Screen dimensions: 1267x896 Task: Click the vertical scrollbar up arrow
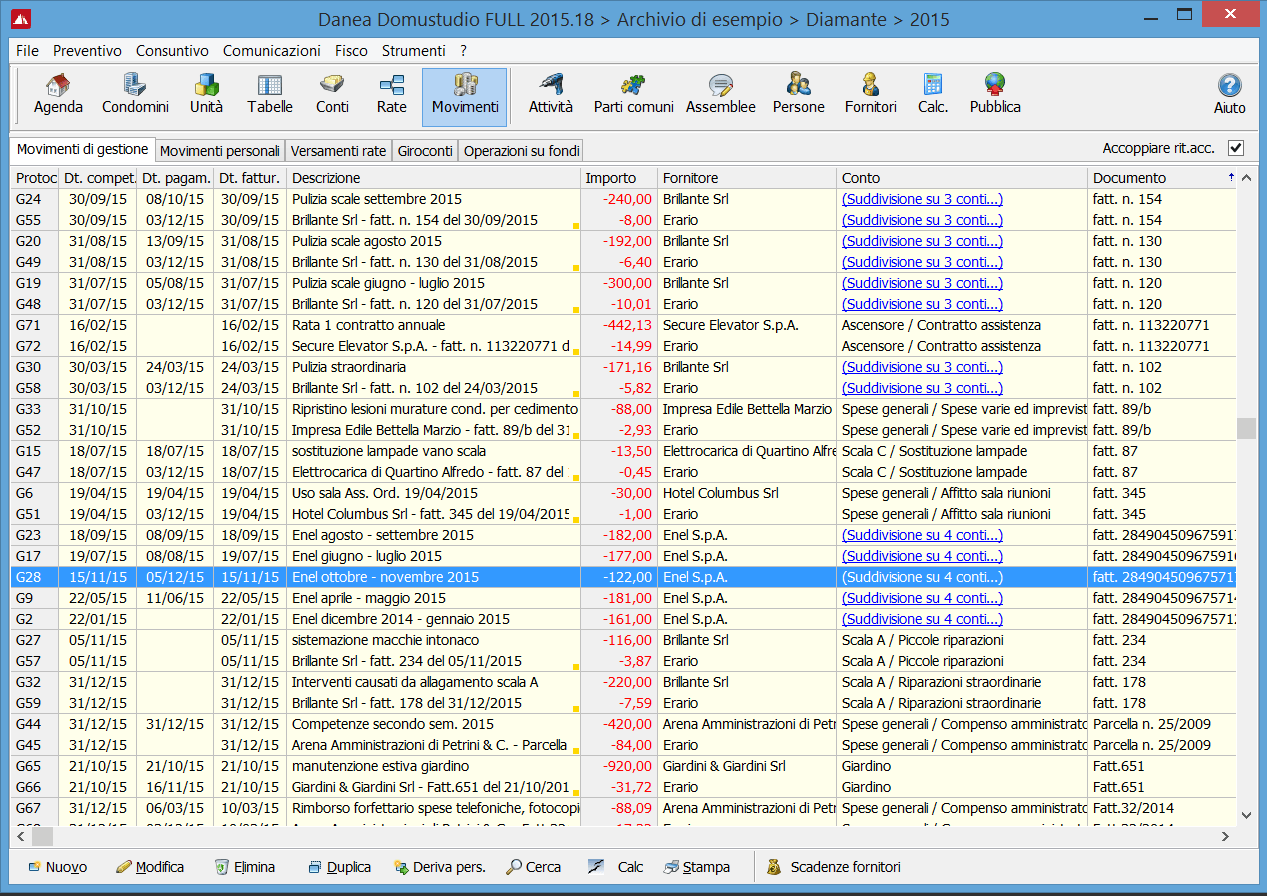(x=1246, y=178)
